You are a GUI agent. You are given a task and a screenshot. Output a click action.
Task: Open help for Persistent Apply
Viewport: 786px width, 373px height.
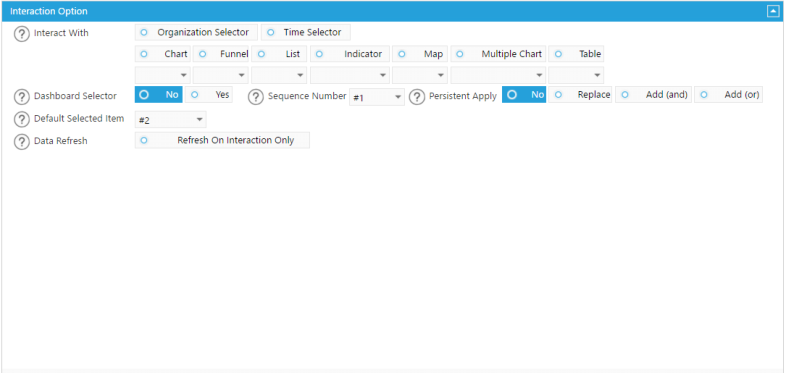coord(417,96)
